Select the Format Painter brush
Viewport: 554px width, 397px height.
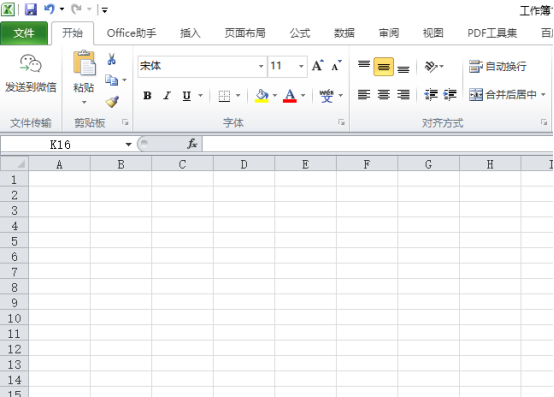(x=112, y=102)
